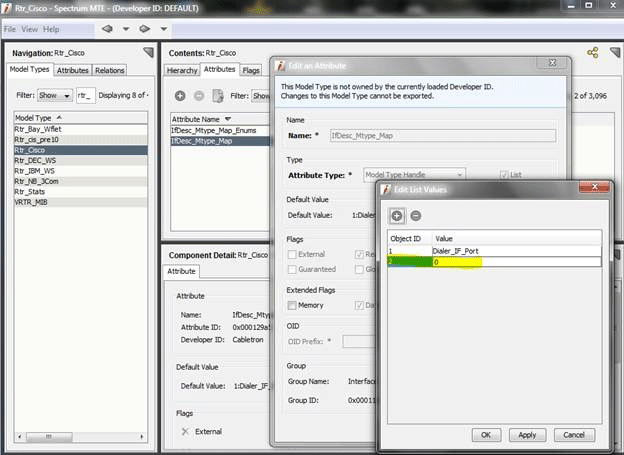Switch to Relations tab in Navigation
624x455 pixels.
[109, 71]
